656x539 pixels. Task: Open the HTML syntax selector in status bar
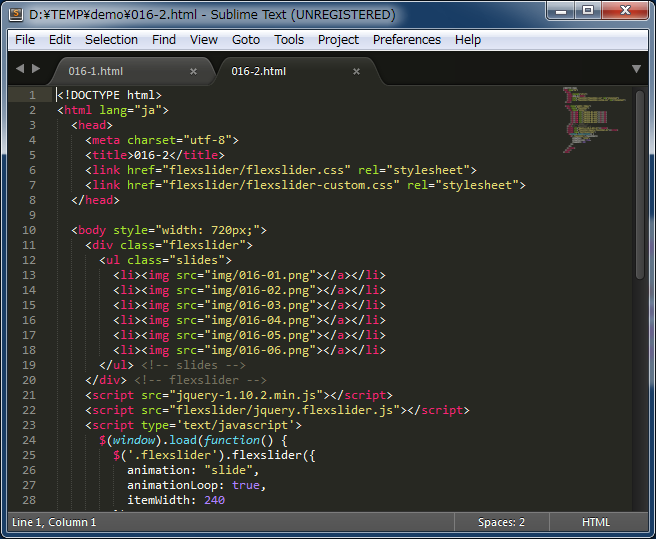pyautogui.click(x=596, y=522)
